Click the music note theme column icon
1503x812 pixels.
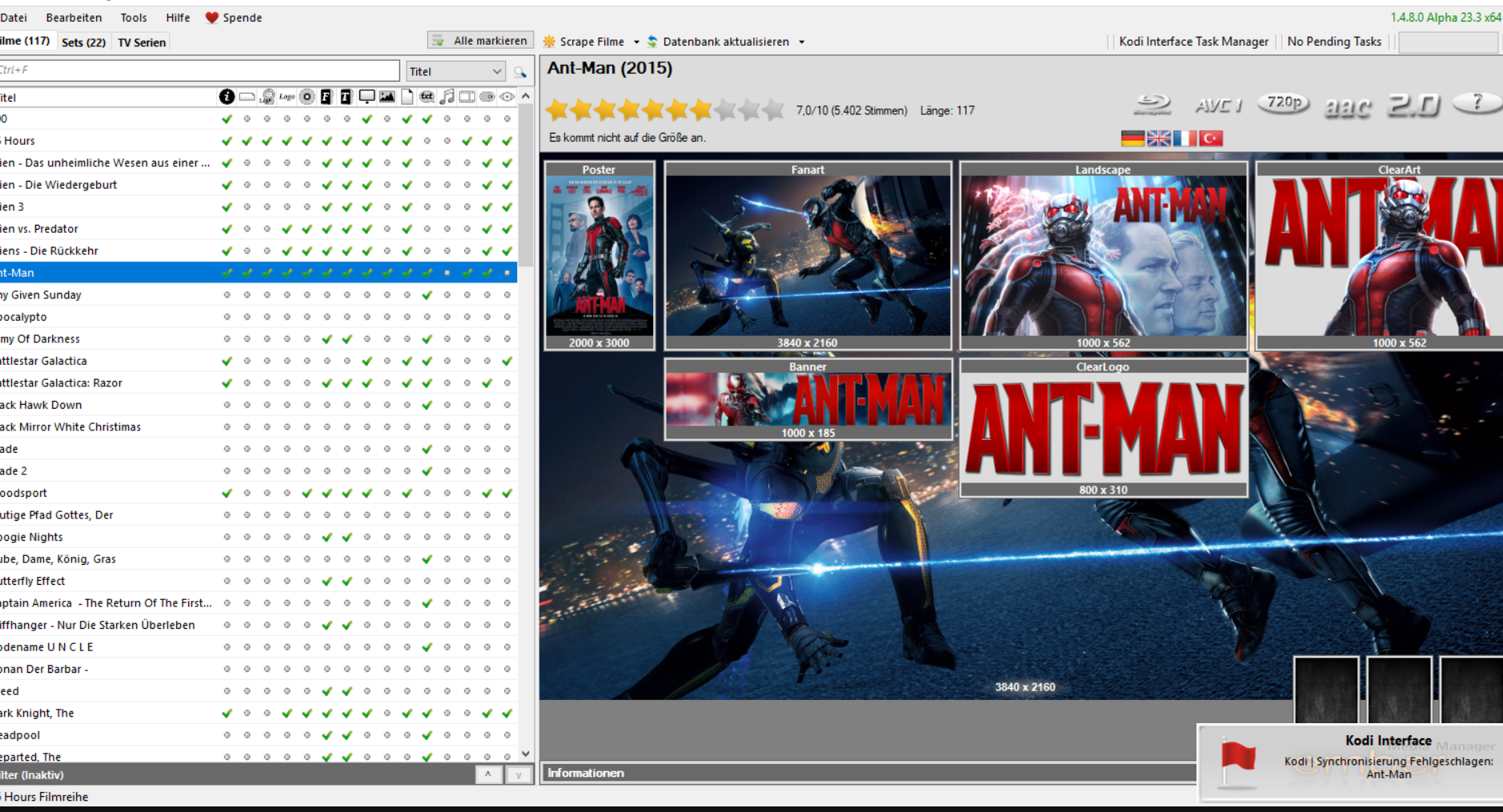click(447, 97)
